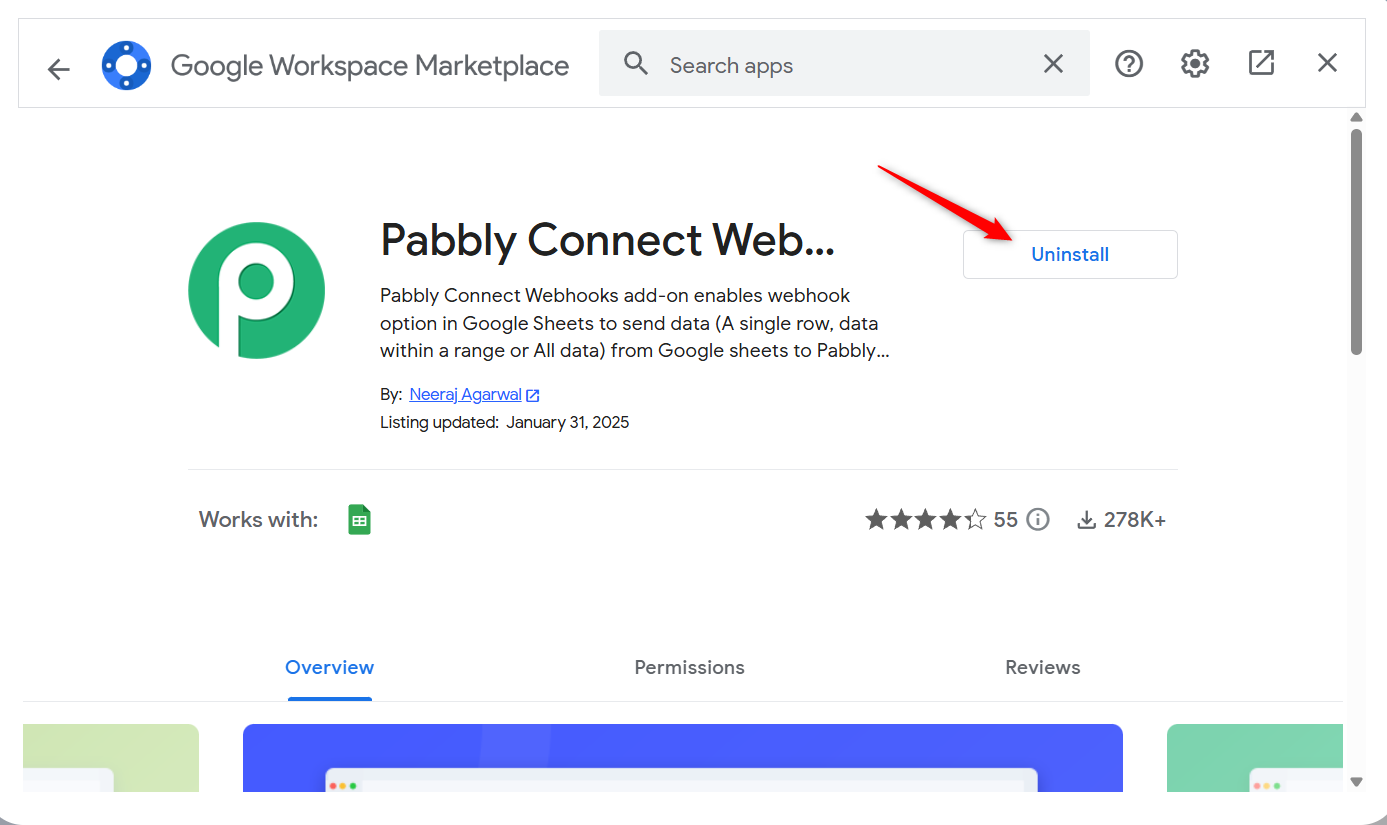This screenshot has height=825, width=1387.
Task: Close the Marketplace dialog
Action: pyautogui.click(x=1327, y=63)
